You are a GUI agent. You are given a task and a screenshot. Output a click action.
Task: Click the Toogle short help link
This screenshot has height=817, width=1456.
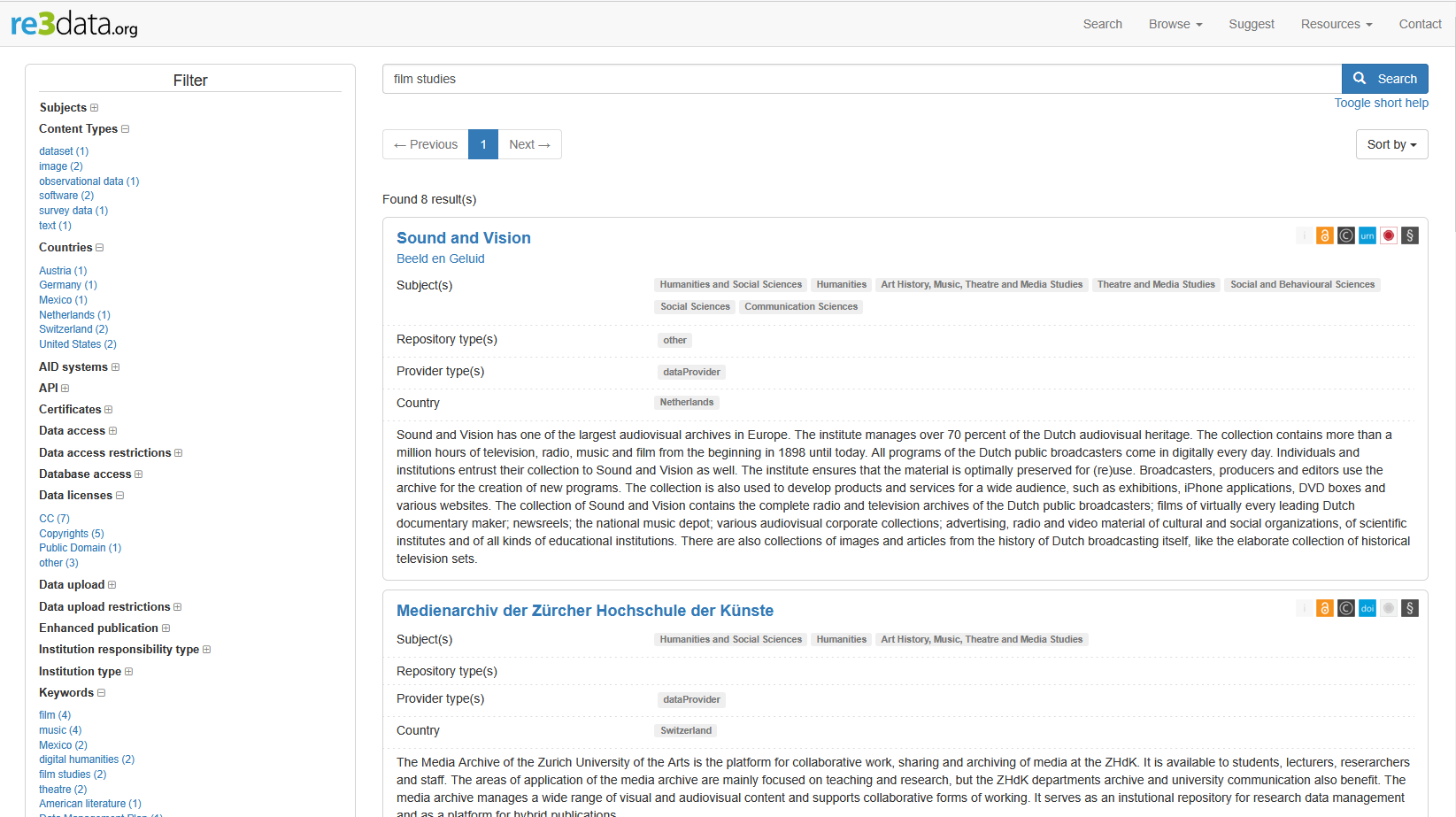pyautogui.click(x=1381, y=103)
